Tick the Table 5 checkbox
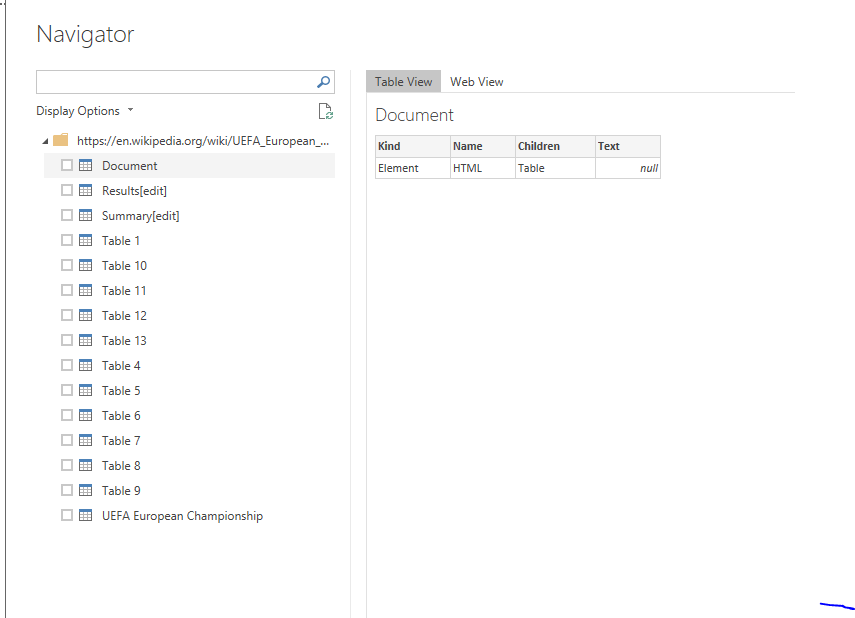This screenshot has width=855, height=618. 67,391
